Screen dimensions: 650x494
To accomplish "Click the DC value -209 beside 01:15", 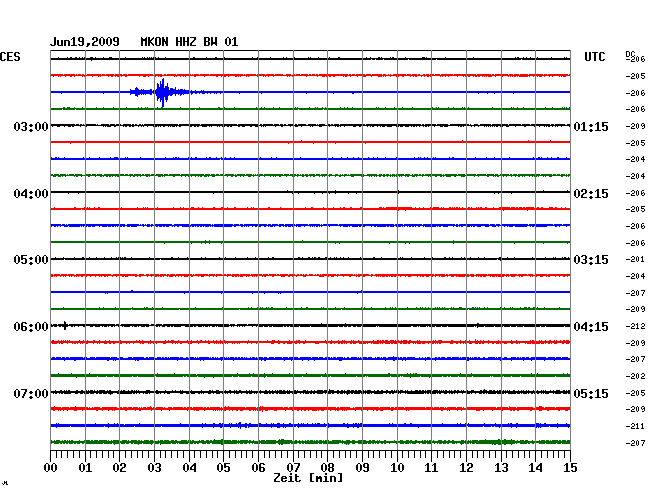I will click(x=635, y=126).
